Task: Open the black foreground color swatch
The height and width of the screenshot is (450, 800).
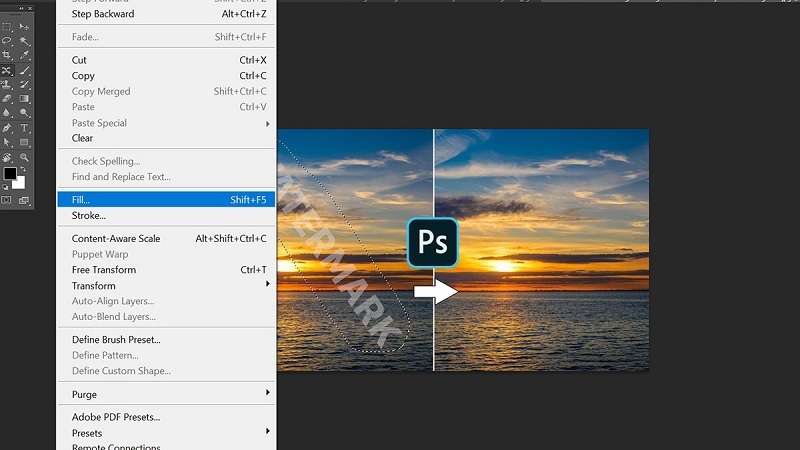Action: [x=9, y=174]
